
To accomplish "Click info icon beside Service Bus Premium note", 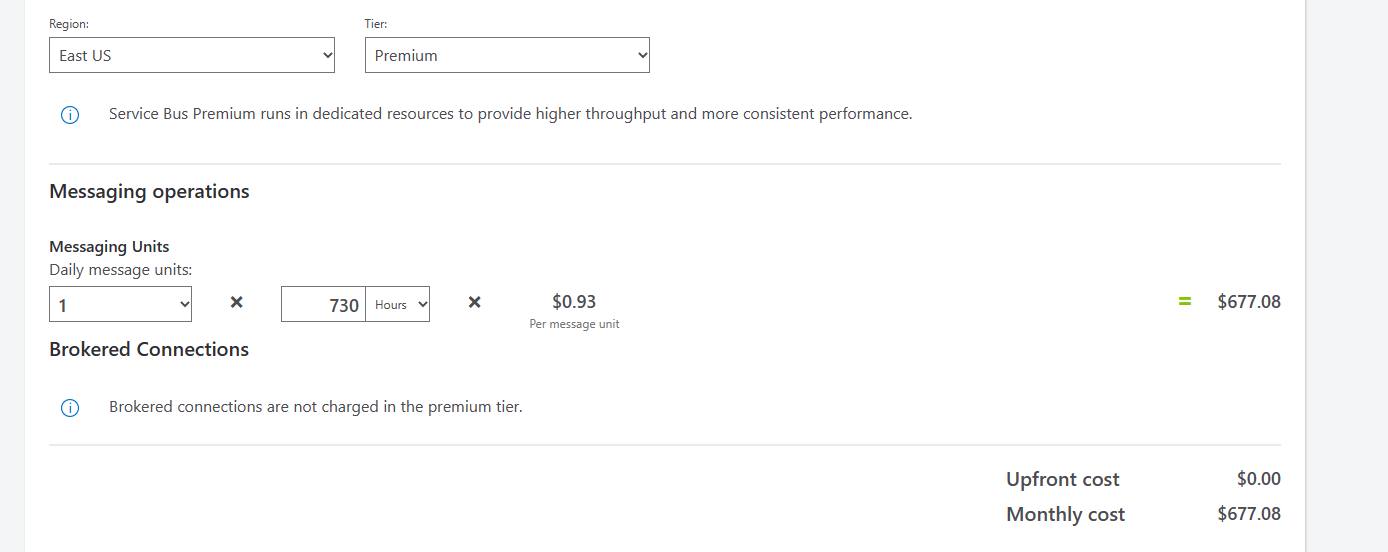I will (70, 115).
